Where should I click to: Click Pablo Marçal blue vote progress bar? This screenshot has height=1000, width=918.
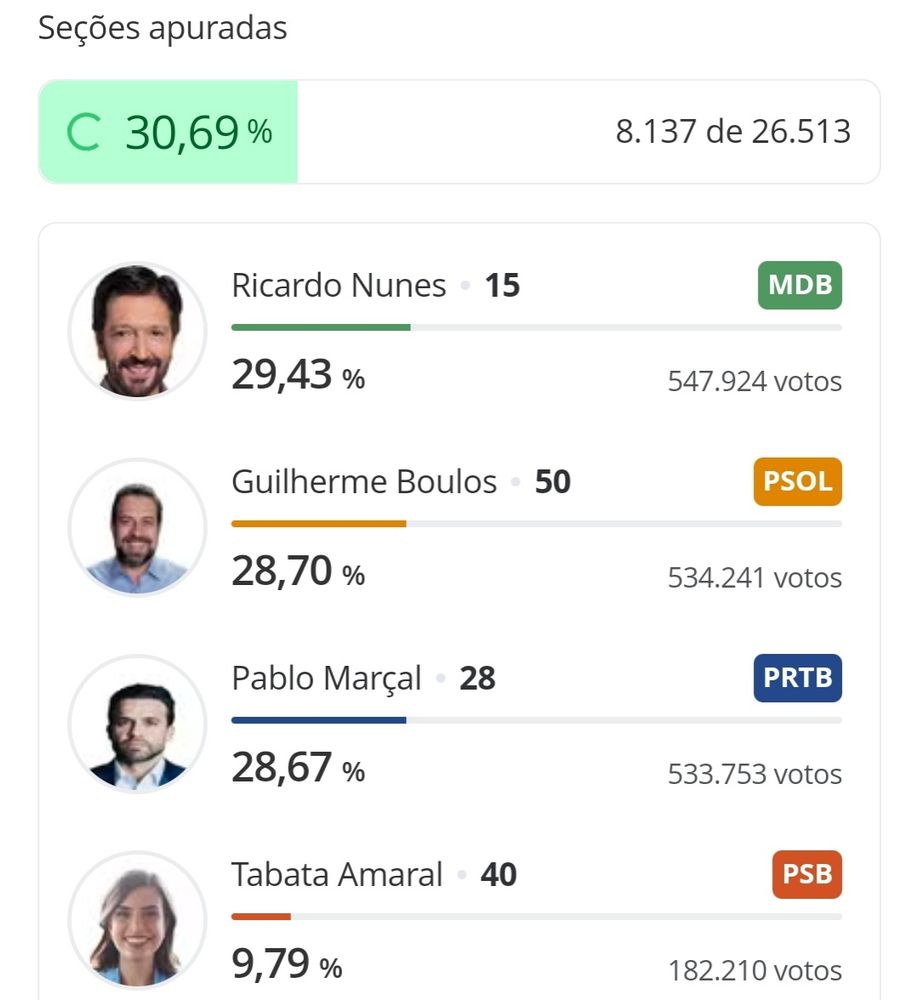tap(537, 720)
